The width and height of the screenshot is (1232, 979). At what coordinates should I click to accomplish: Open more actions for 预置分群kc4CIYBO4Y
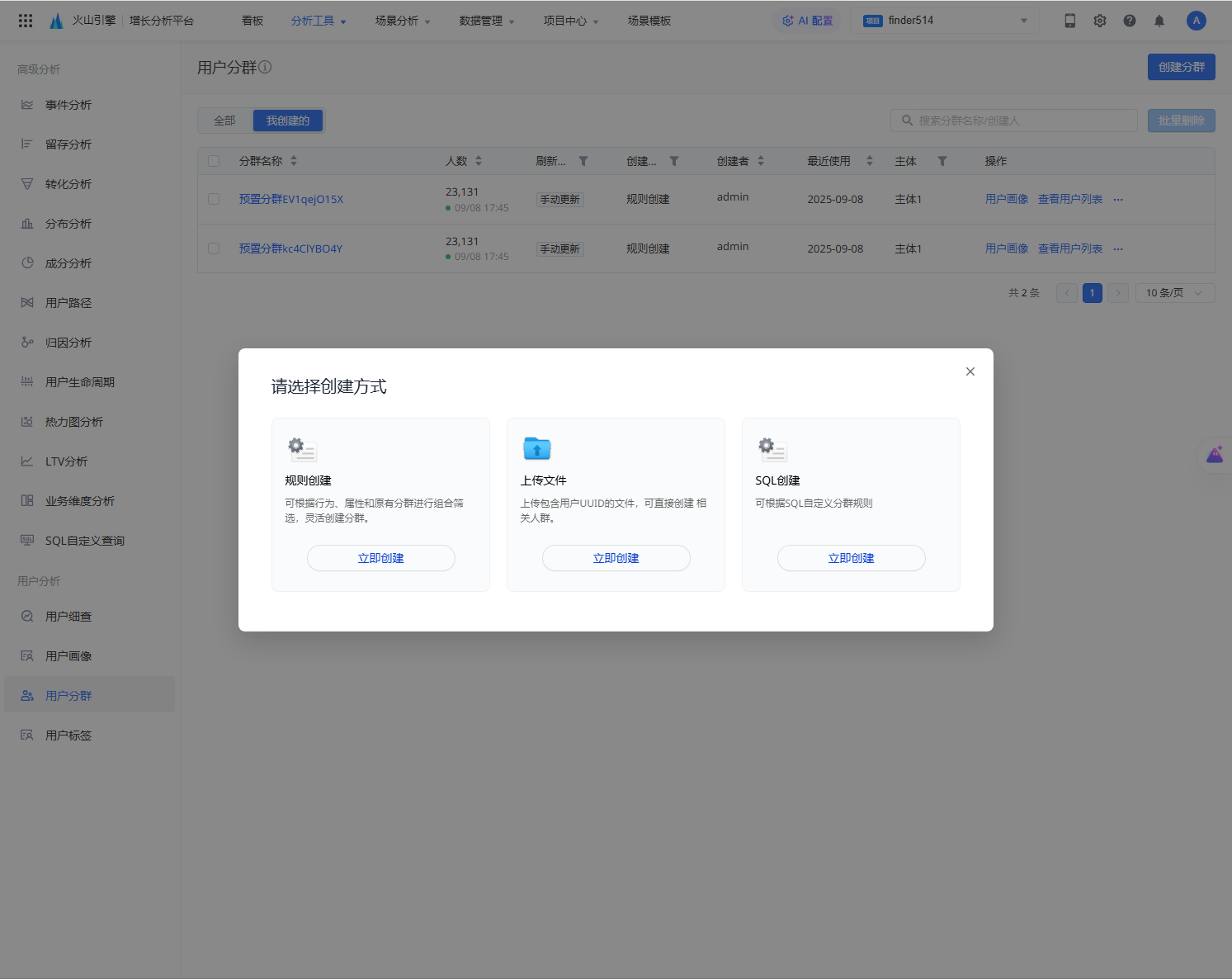1118,248
